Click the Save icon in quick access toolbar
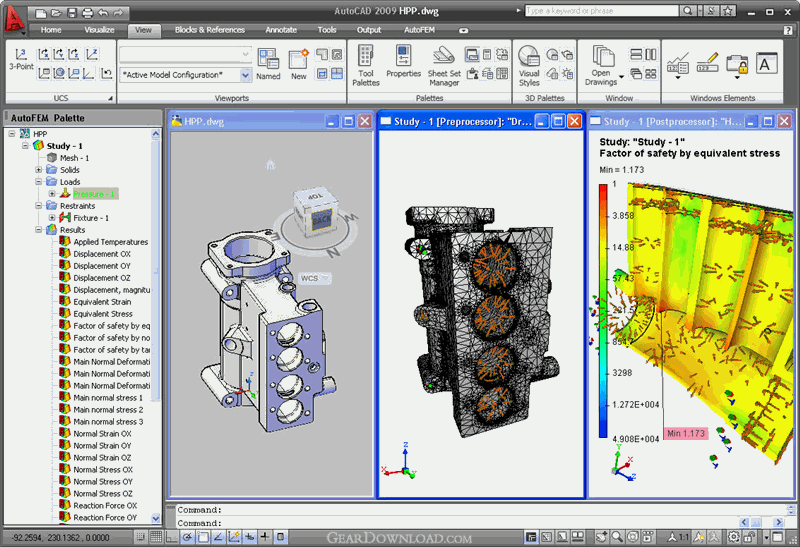The height and width of the screenshot is (547, 800). [x=72, y=13]
